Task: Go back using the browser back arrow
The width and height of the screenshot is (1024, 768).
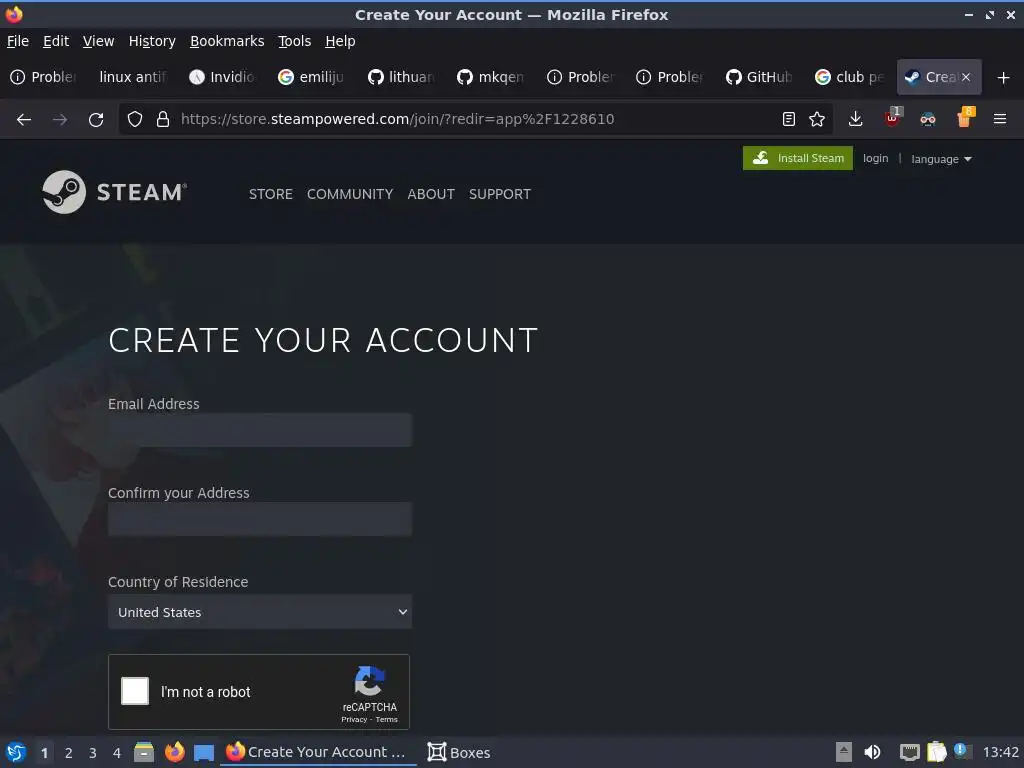Action: (x=24, y=120)
